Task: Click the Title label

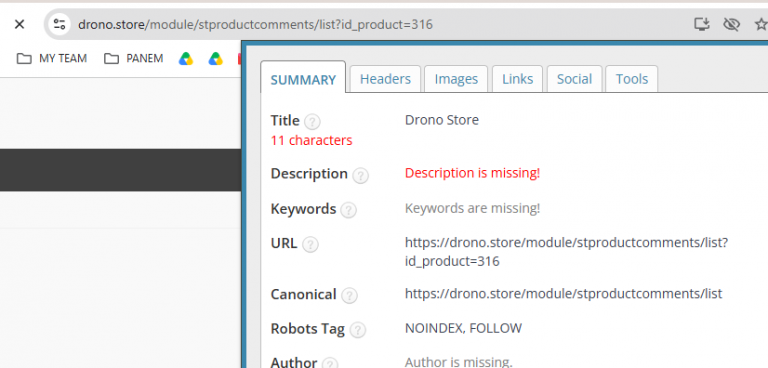Action: pyautogui.click(x=285, y=121)
